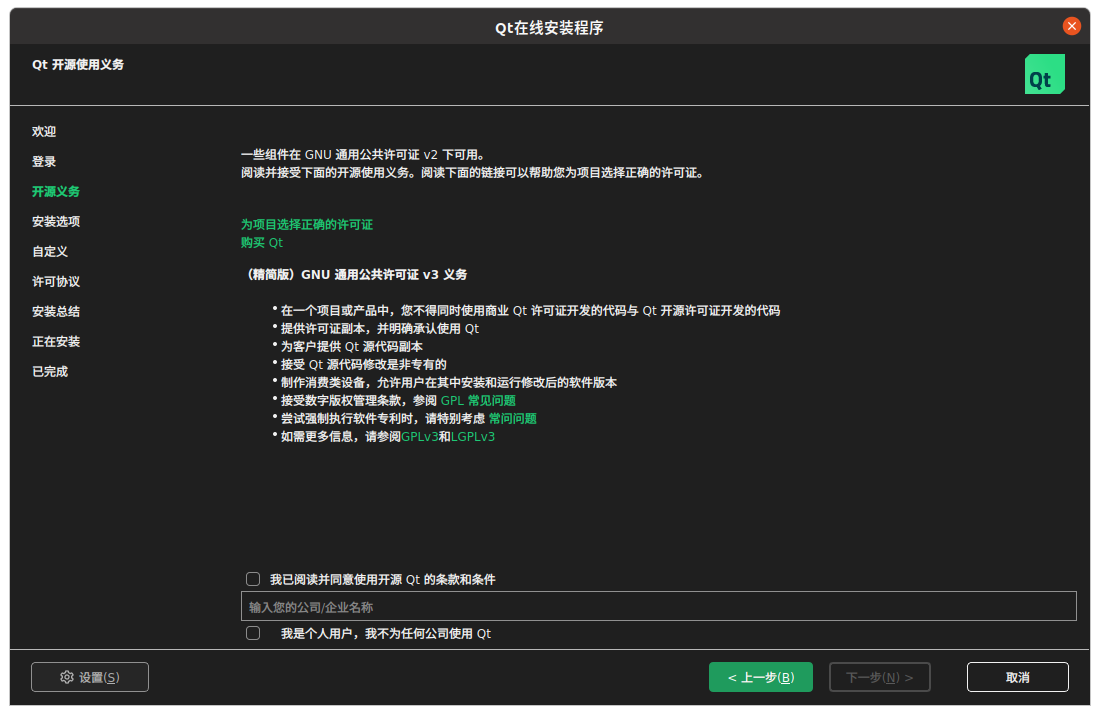Click the (精简版) GNU 通用公共许可证 v3 义务 heading
This screenshot has height=715, width=1100.
354,274
